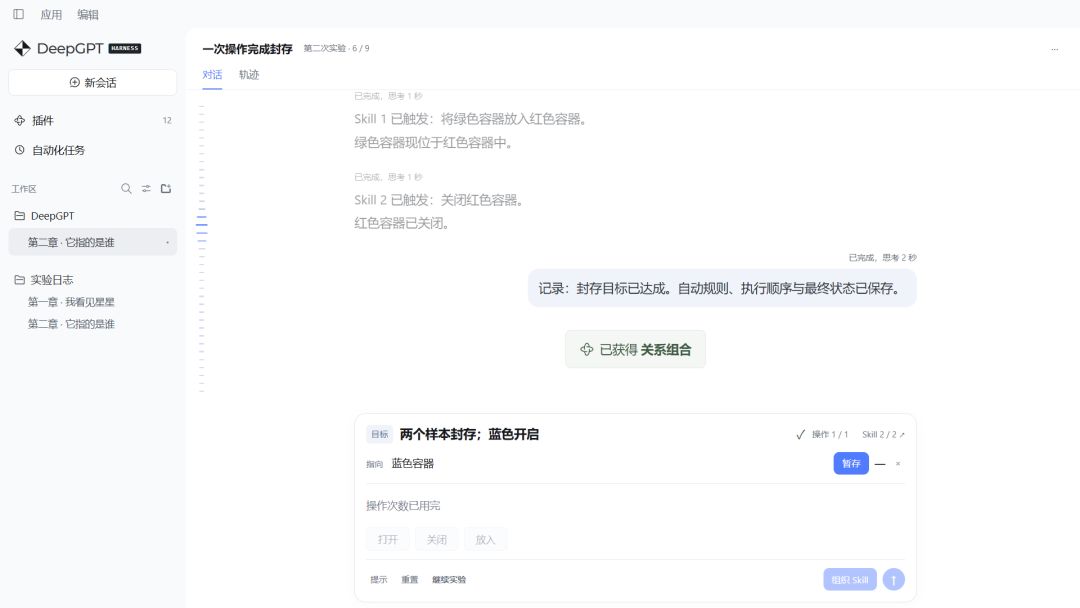
Task: Click the title 一次操作完成封存
Action: 247,49
